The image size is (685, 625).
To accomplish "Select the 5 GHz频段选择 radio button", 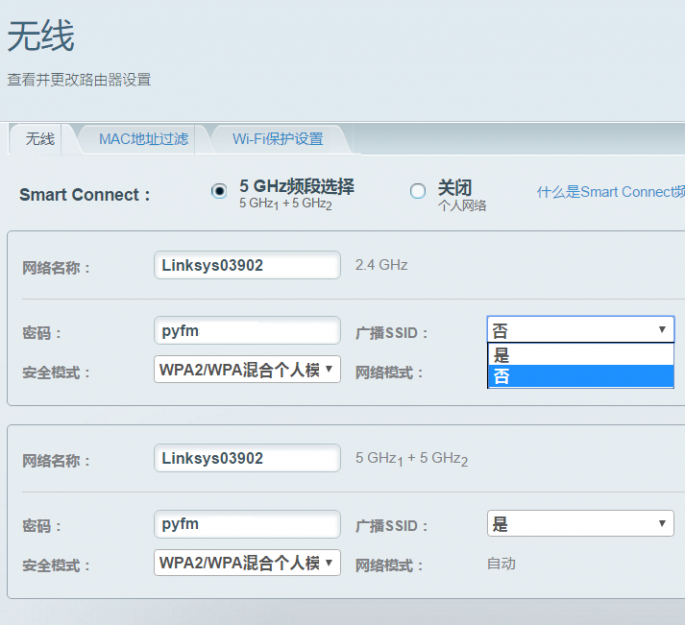I will (x=219, y=191).
